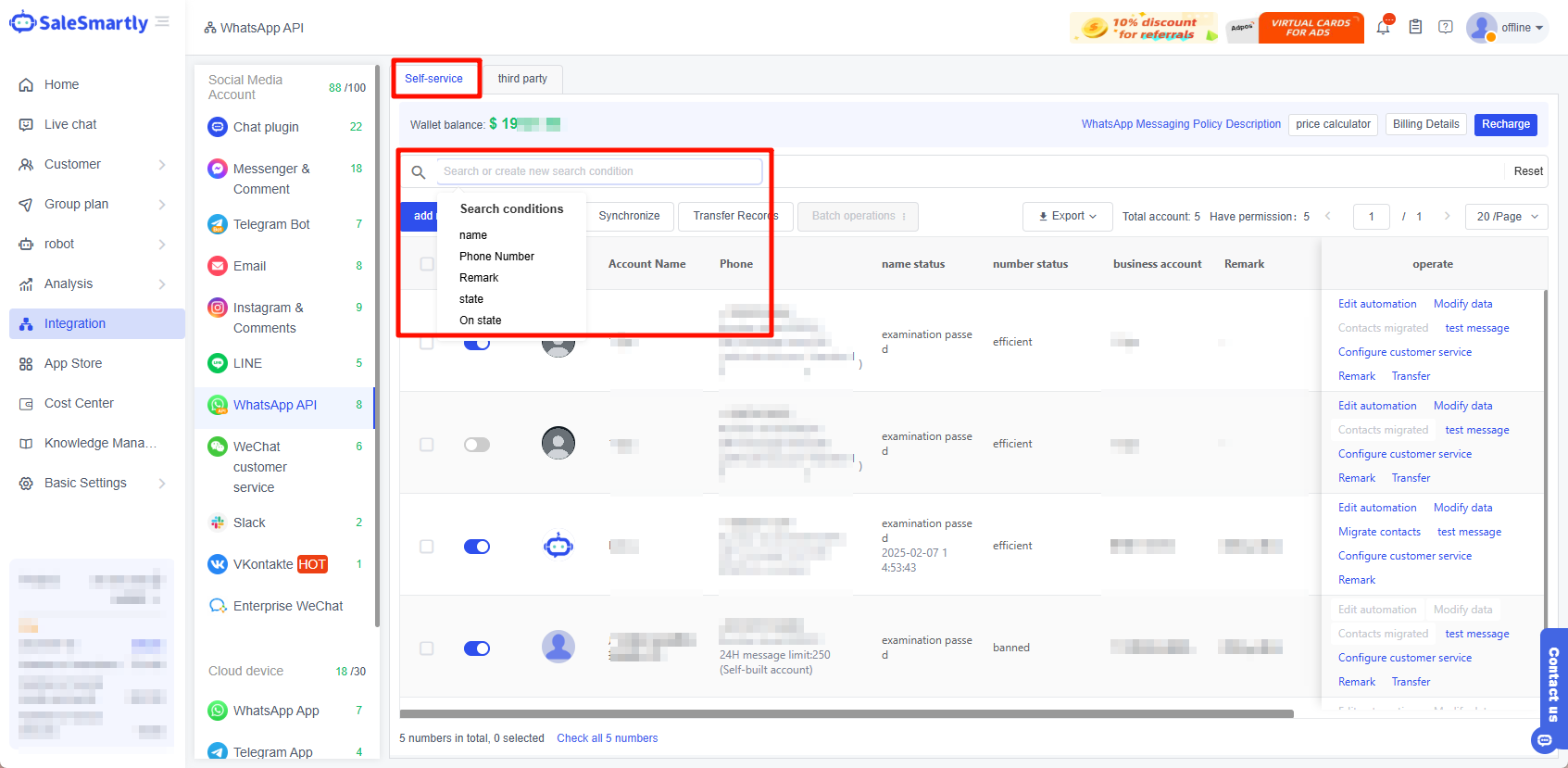Open the Slack channel entry
1568x768 pixels.
249,522
